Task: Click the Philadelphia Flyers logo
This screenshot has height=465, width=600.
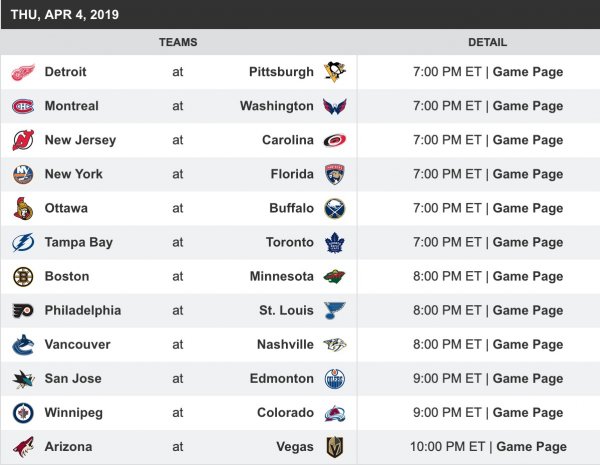Action: tap(22, 310)
